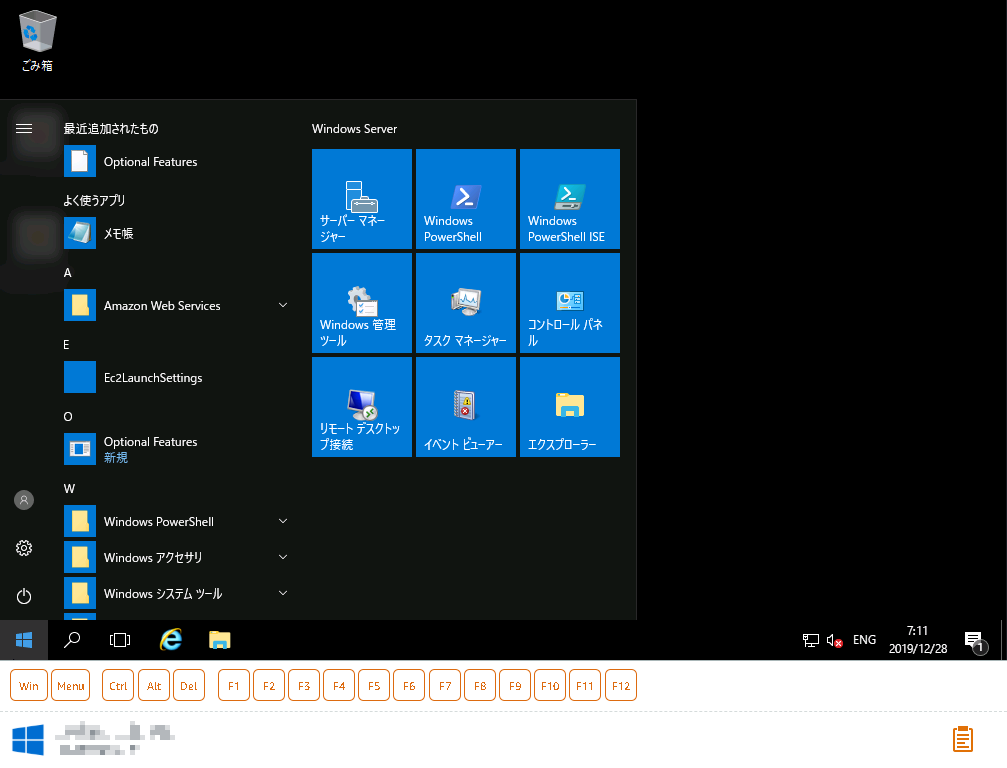Click the Windows Start button on taskbar
The width and height of the screenshot is (1007, 768).
point(24,640)
